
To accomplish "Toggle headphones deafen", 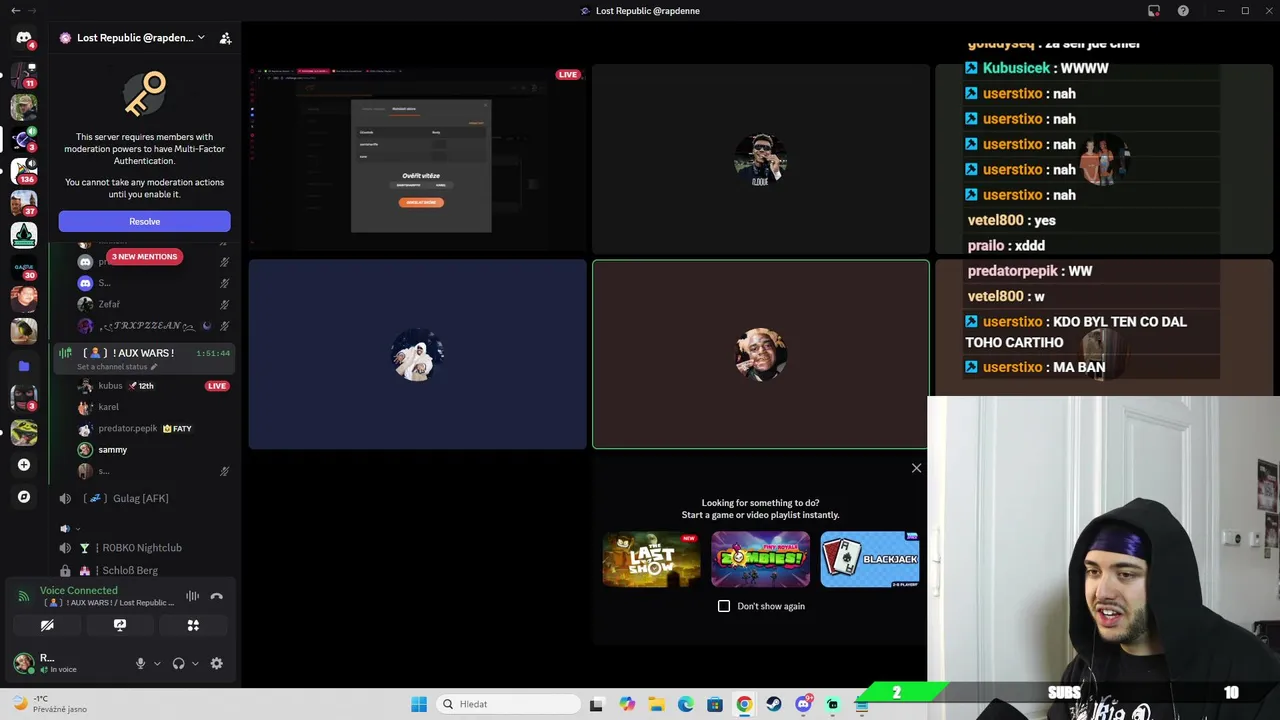I will 178,663.
